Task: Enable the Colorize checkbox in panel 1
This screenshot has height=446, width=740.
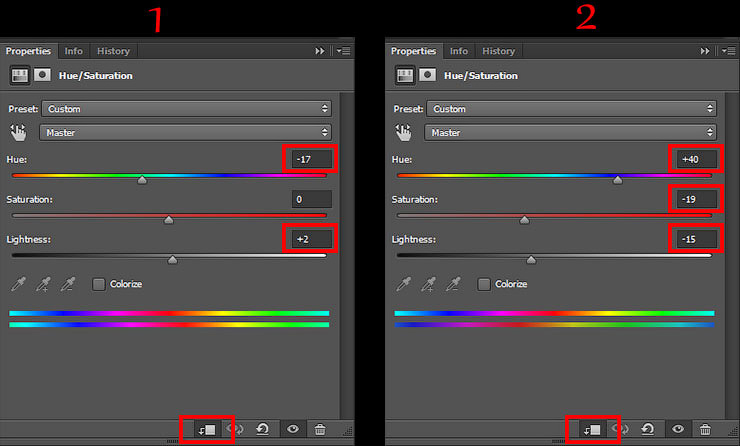Action: [99, 284]
